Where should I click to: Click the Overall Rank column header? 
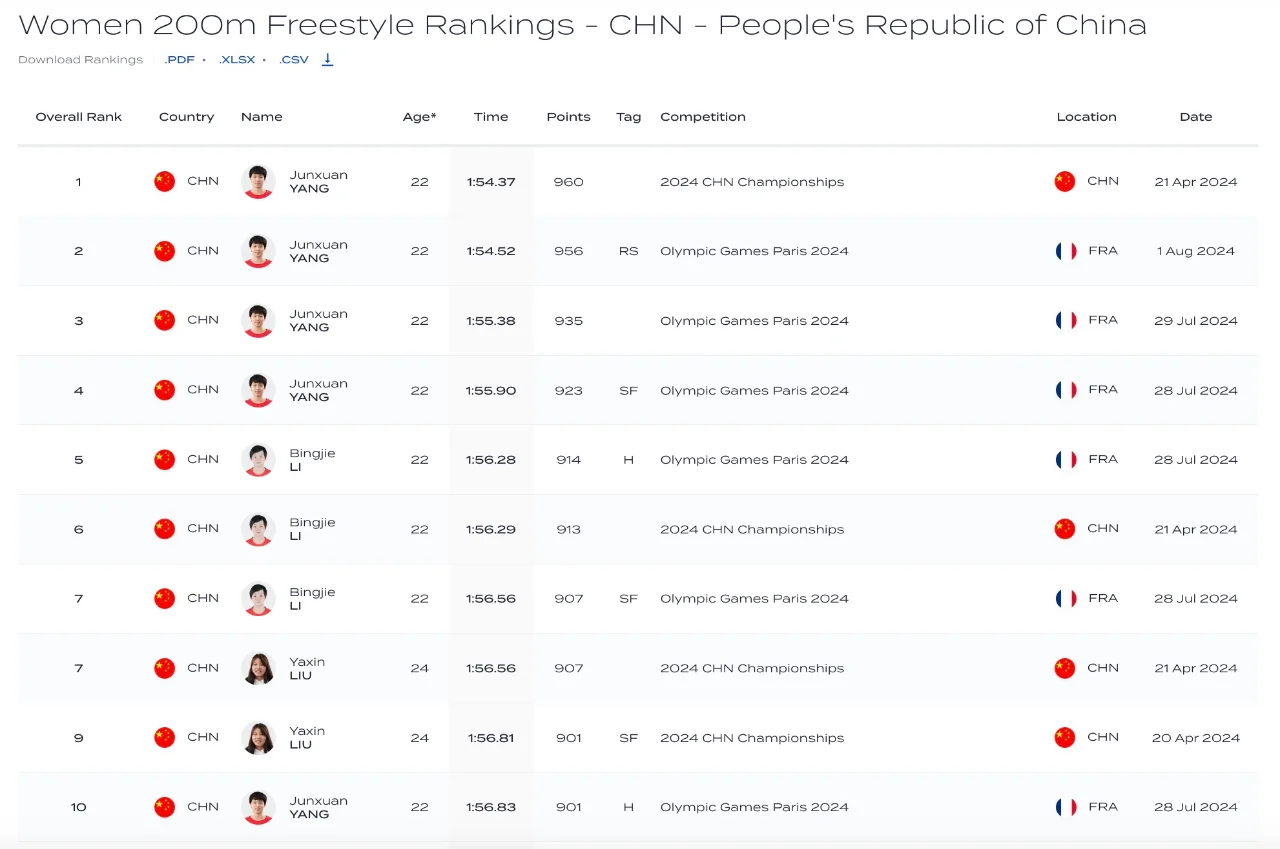(79, 117)
